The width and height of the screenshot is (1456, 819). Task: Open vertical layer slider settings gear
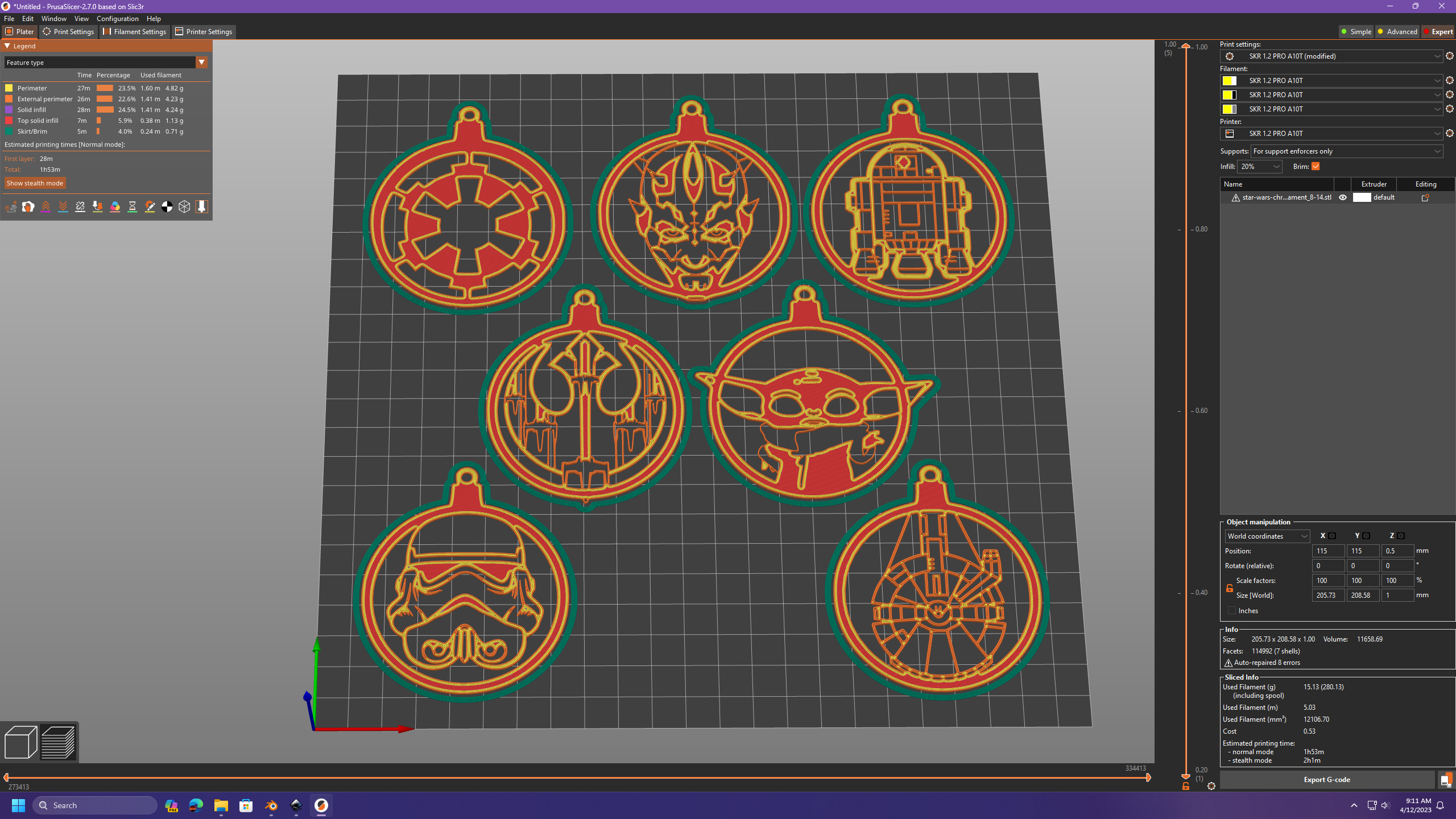[1211, 786]
